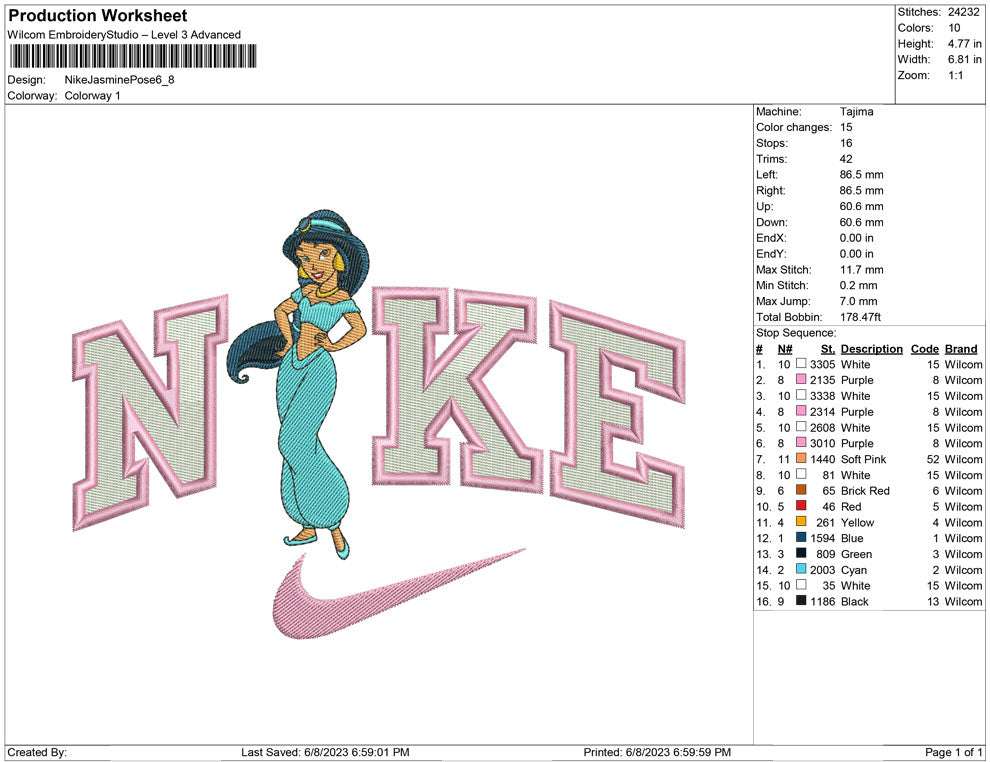Click the "Colorway 1" value
The image size is (990, 762).
click(x=92, y=96)
